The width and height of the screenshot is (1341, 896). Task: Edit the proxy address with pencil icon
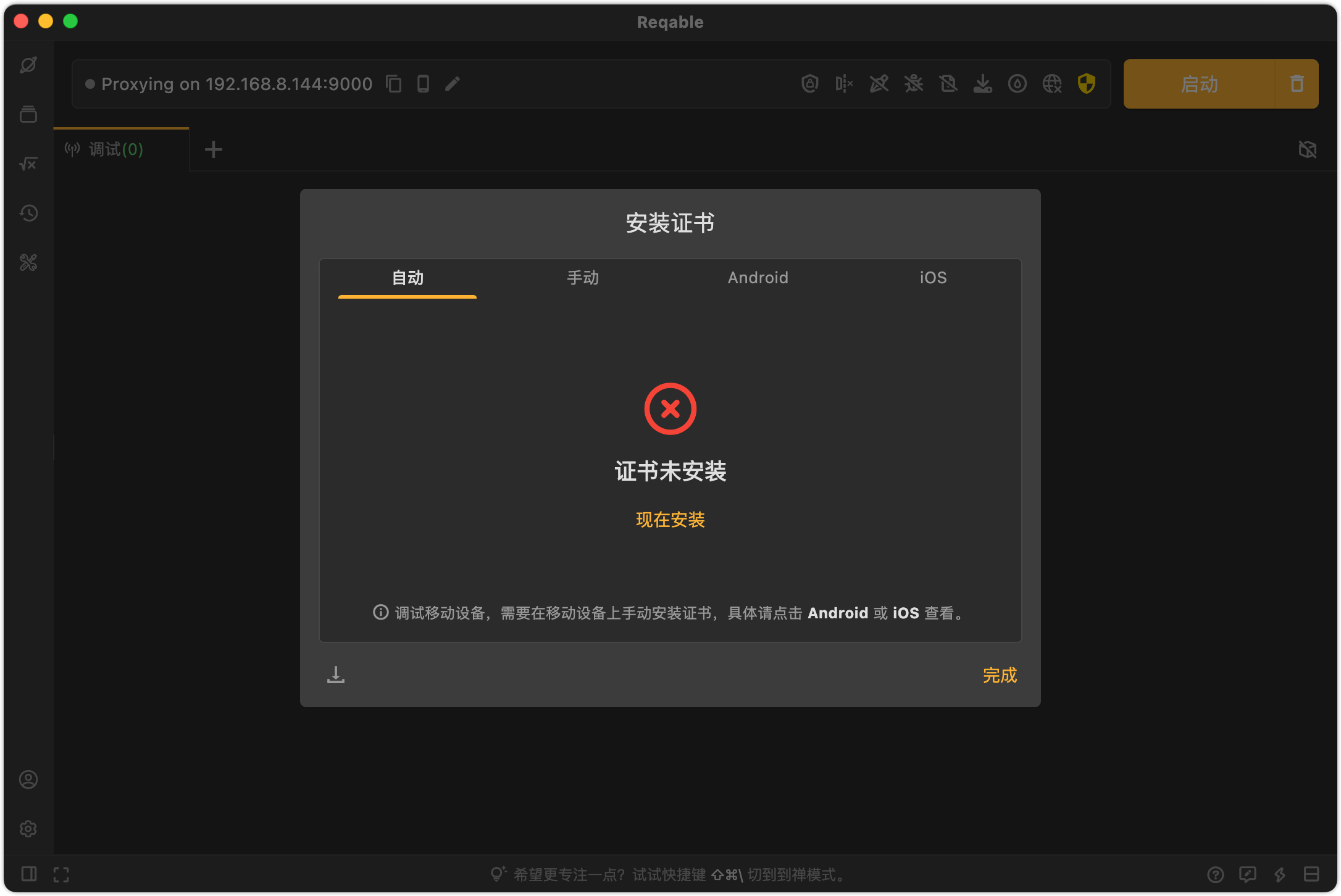pos(453,83)
